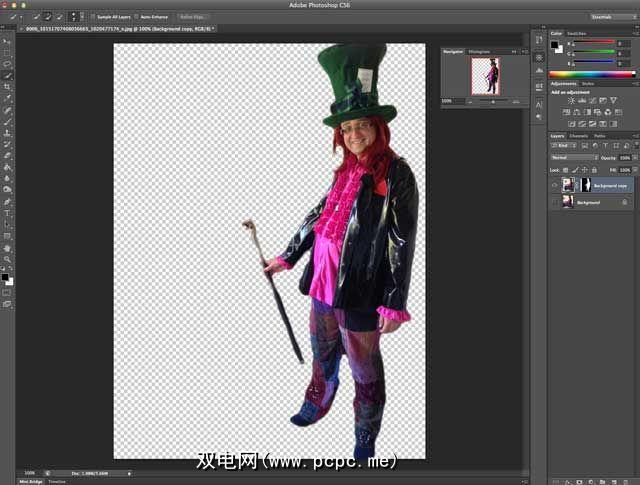
Task: Pick the Lasso tool
Action: coord(7,64)
